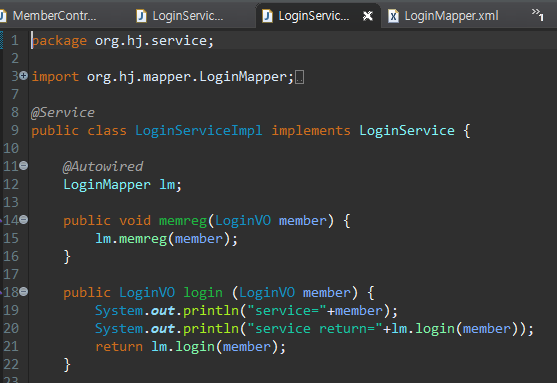Click 'org.hj.mapper.LoginMapper;' import text

pyautogui.click(x=190, y=77)
